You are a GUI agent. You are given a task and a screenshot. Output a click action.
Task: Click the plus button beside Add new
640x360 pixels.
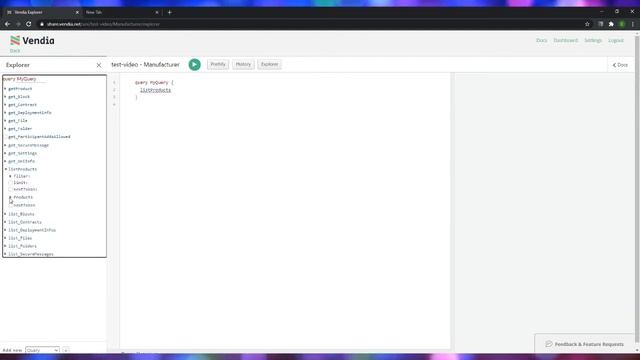[66, 350]
